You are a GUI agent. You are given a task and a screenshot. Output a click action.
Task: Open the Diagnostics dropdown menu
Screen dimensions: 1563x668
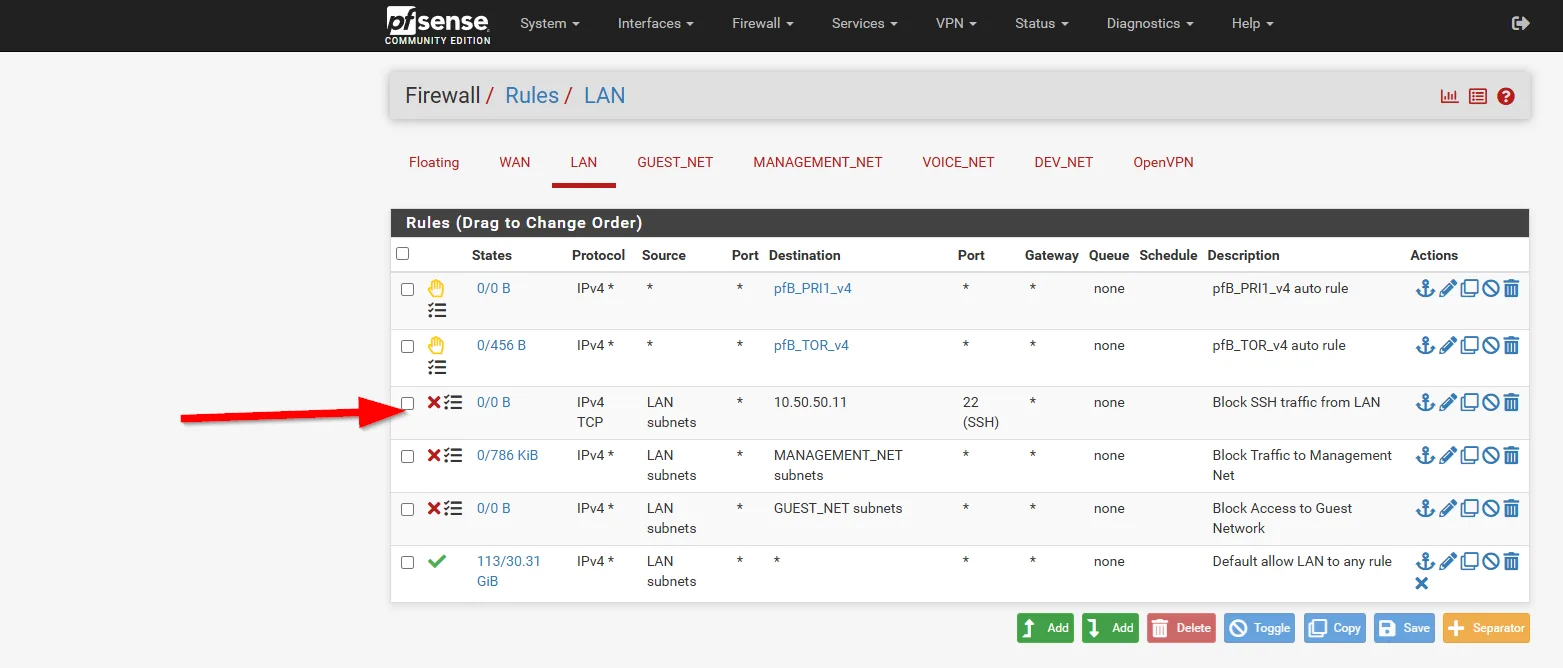(1150, 23)
